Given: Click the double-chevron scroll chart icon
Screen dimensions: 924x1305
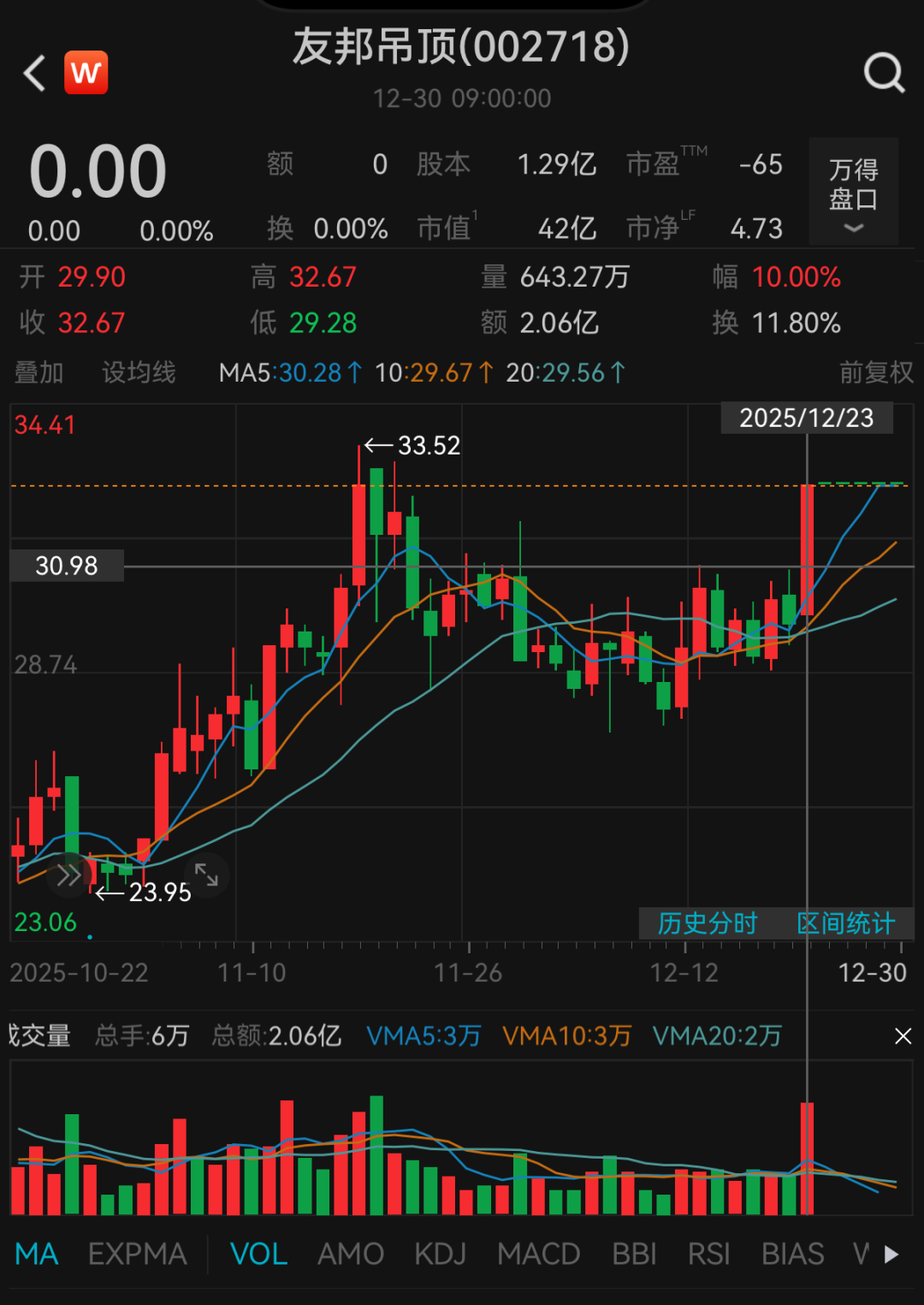Looking at the screenshot, I should pyautogui.click(x=68, y=875).
